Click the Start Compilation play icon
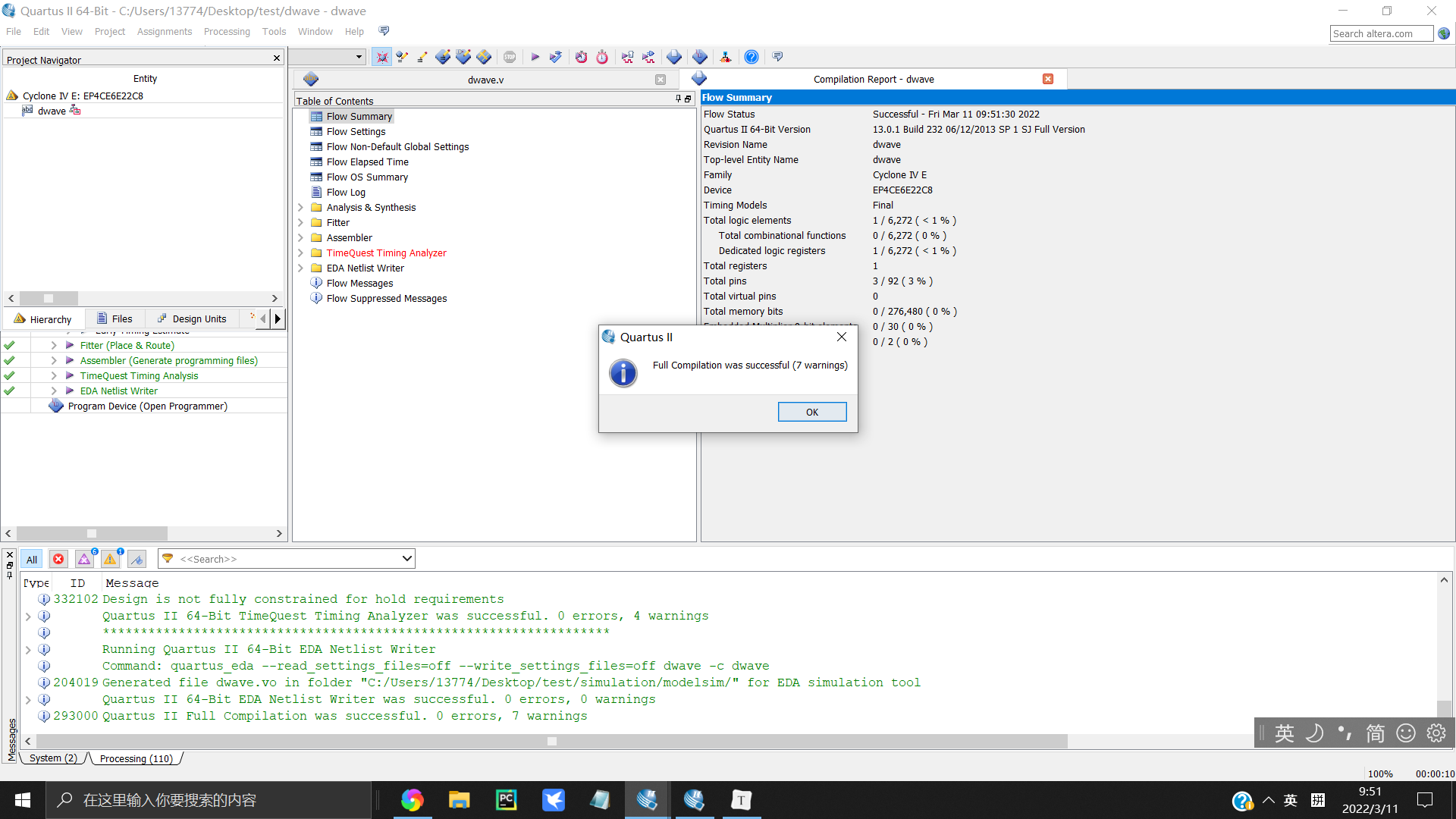Image resolution: width=1456 pixels, height=819 pixels. [535, 57]
